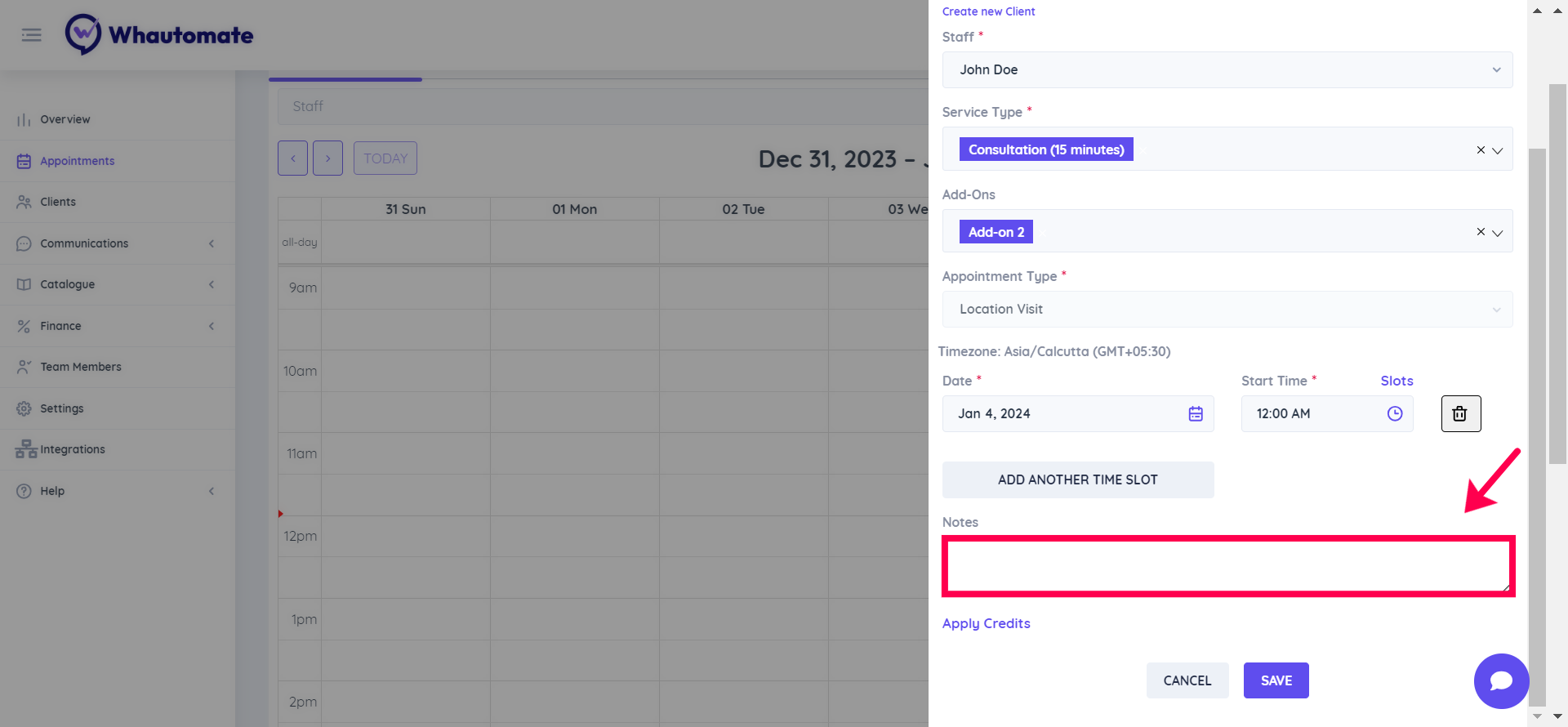Open the start time clock icon
The image size is (1568, 727).
pyautogui.click(x=1395, y=414)
